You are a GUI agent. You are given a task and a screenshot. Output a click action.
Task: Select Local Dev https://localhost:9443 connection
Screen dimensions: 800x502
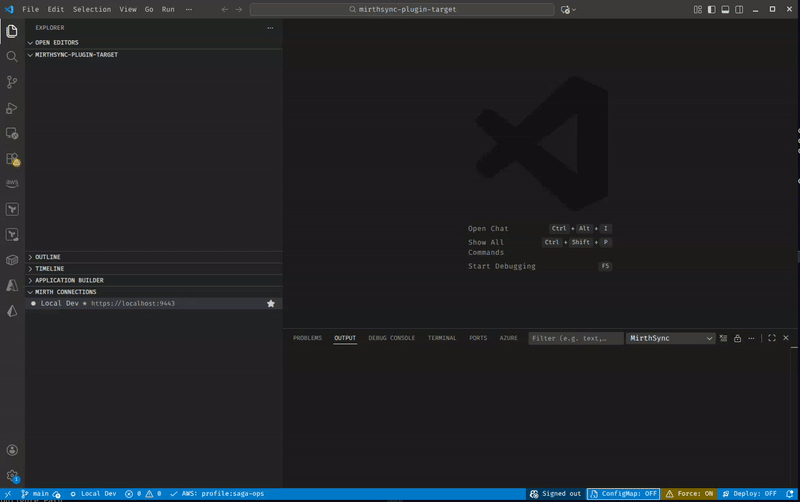(x=154, y=304)
